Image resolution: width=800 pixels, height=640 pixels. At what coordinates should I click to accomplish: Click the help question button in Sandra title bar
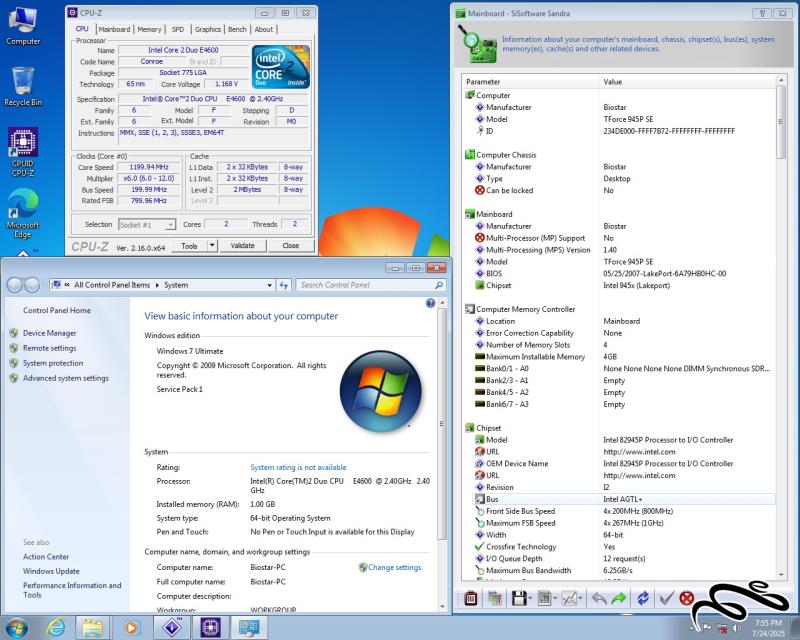(762, 13)
